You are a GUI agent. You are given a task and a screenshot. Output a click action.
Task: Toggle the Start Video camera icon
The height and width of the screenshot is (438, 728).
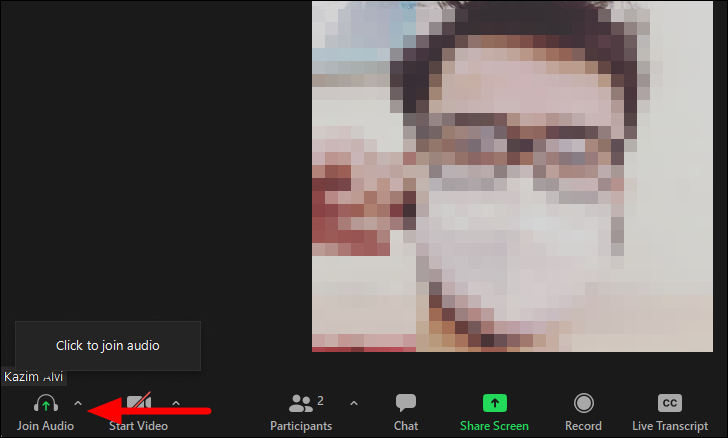coord(139,402)
